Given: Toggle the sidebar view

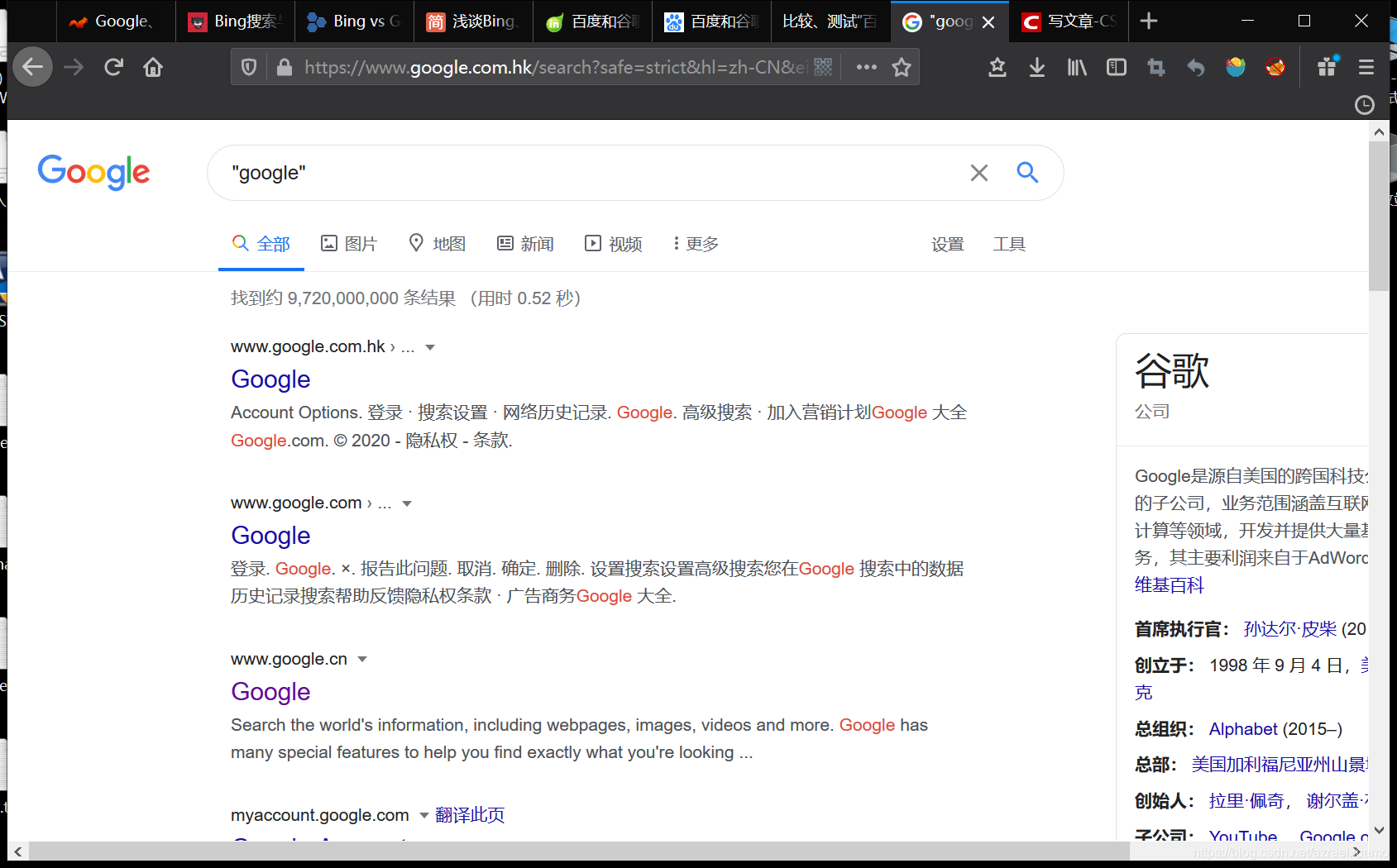Looking at the screenshot, I should tap(1117, 67).
